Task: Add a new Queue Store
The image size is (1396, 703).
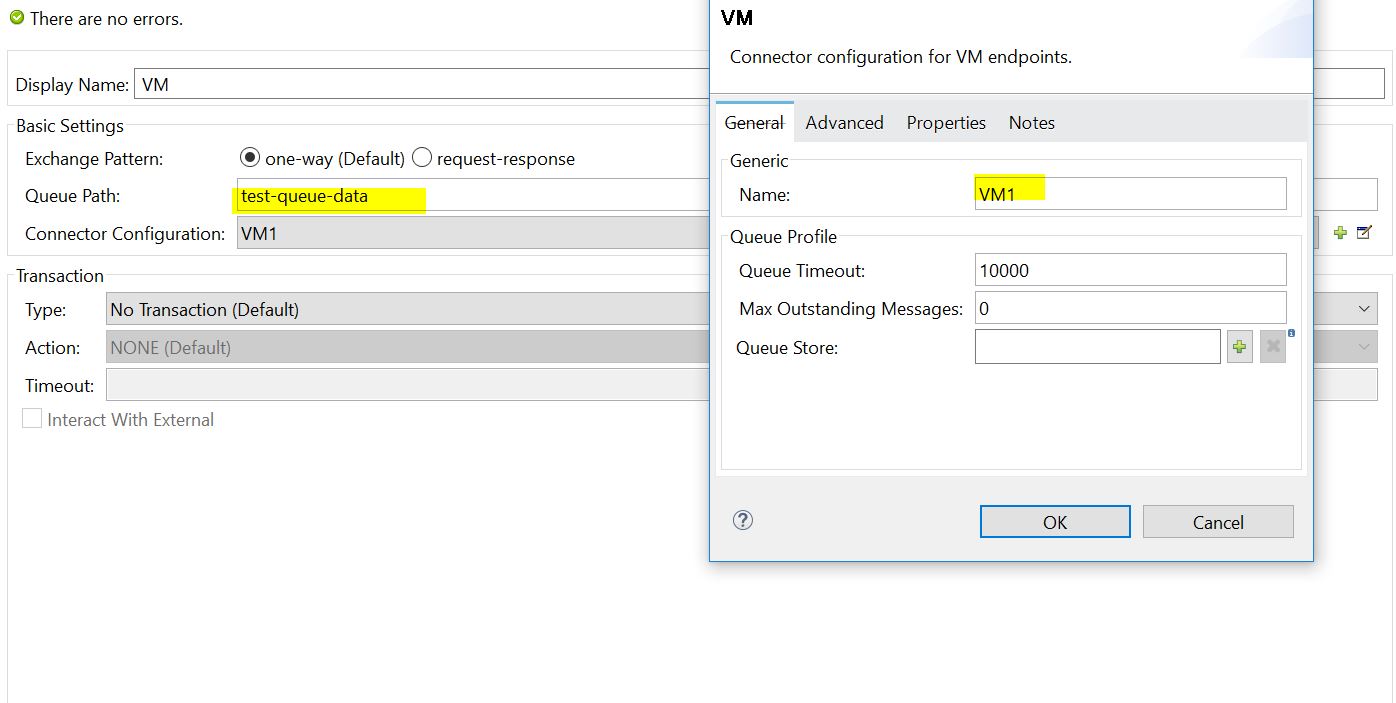Action: click(x=1240, y=347)
